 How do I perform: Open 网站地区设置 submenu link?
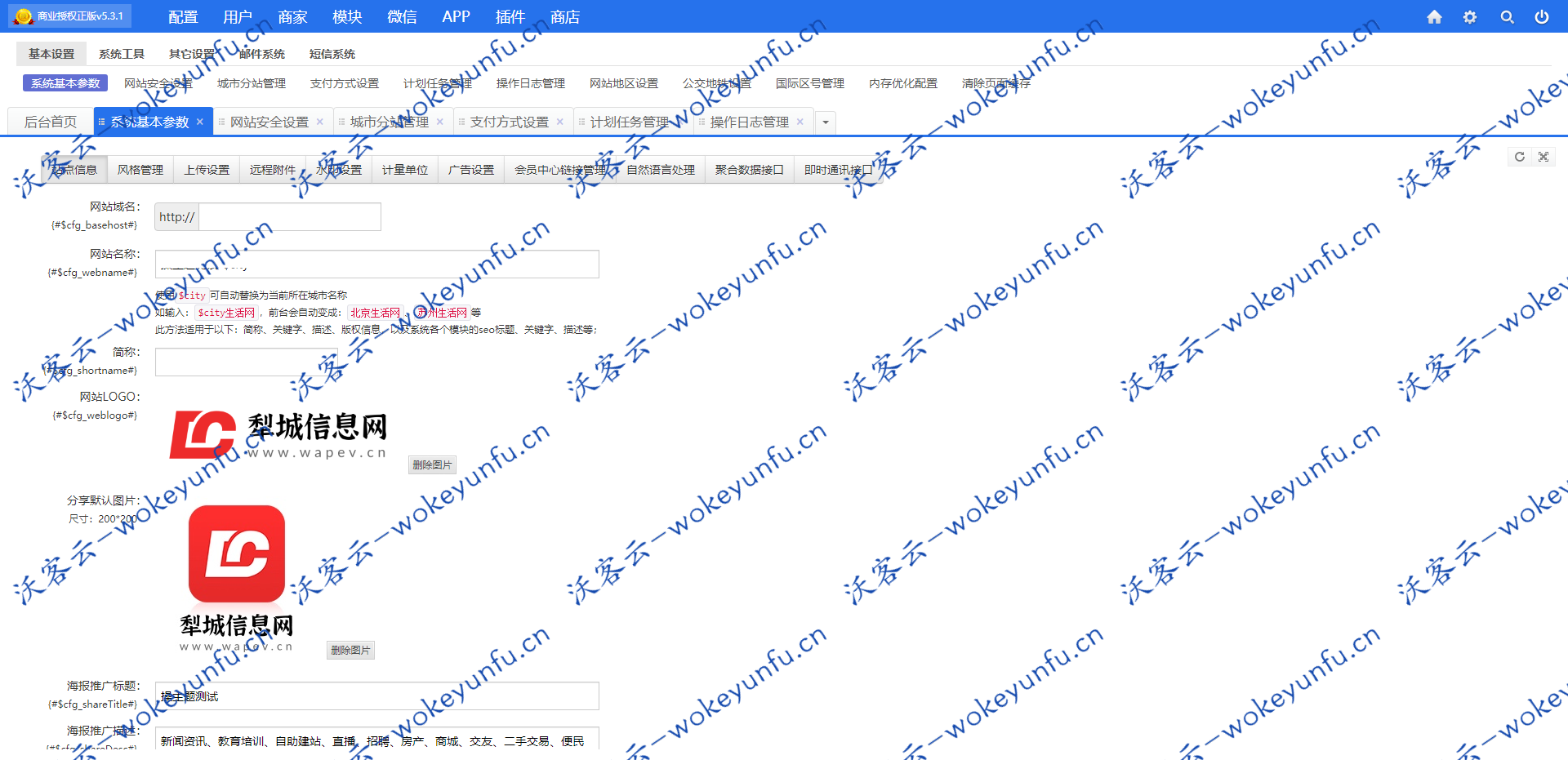624,83
